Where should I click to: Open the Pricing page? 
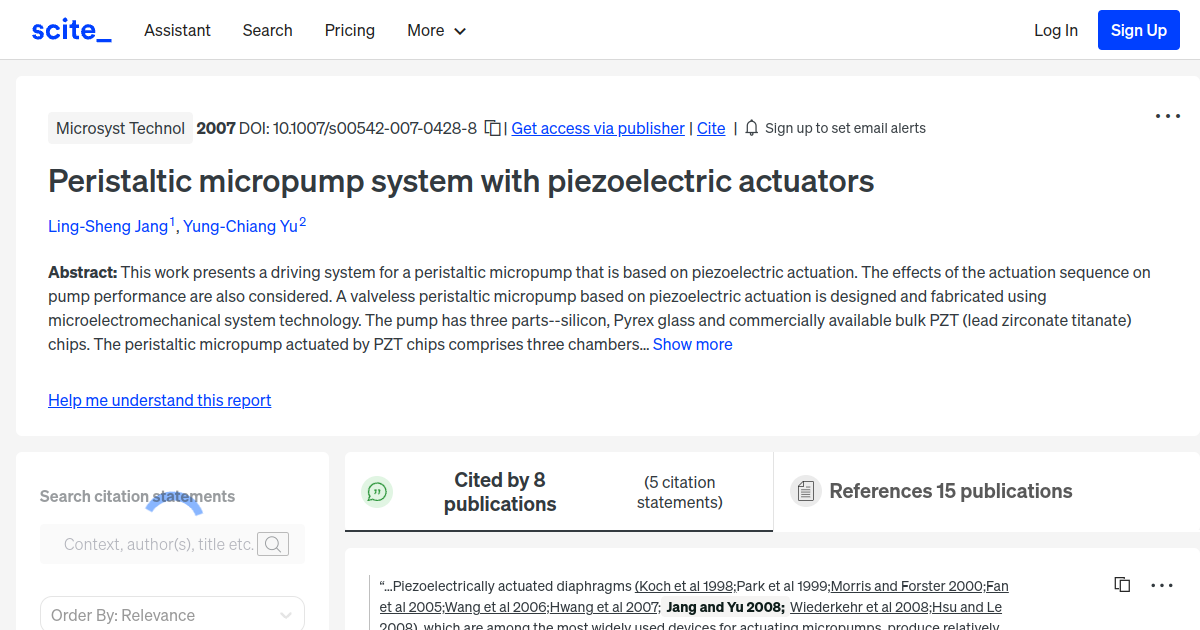(x=349, y=31)
